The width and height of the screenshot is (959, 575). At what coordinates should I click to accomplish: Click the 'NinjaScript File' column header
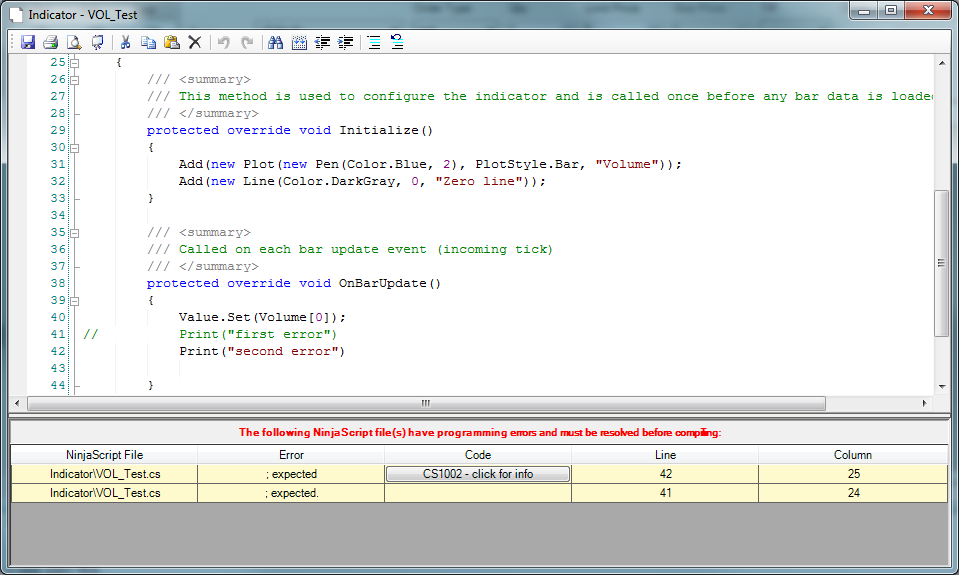pyautogui.click(x=104, y=455)
